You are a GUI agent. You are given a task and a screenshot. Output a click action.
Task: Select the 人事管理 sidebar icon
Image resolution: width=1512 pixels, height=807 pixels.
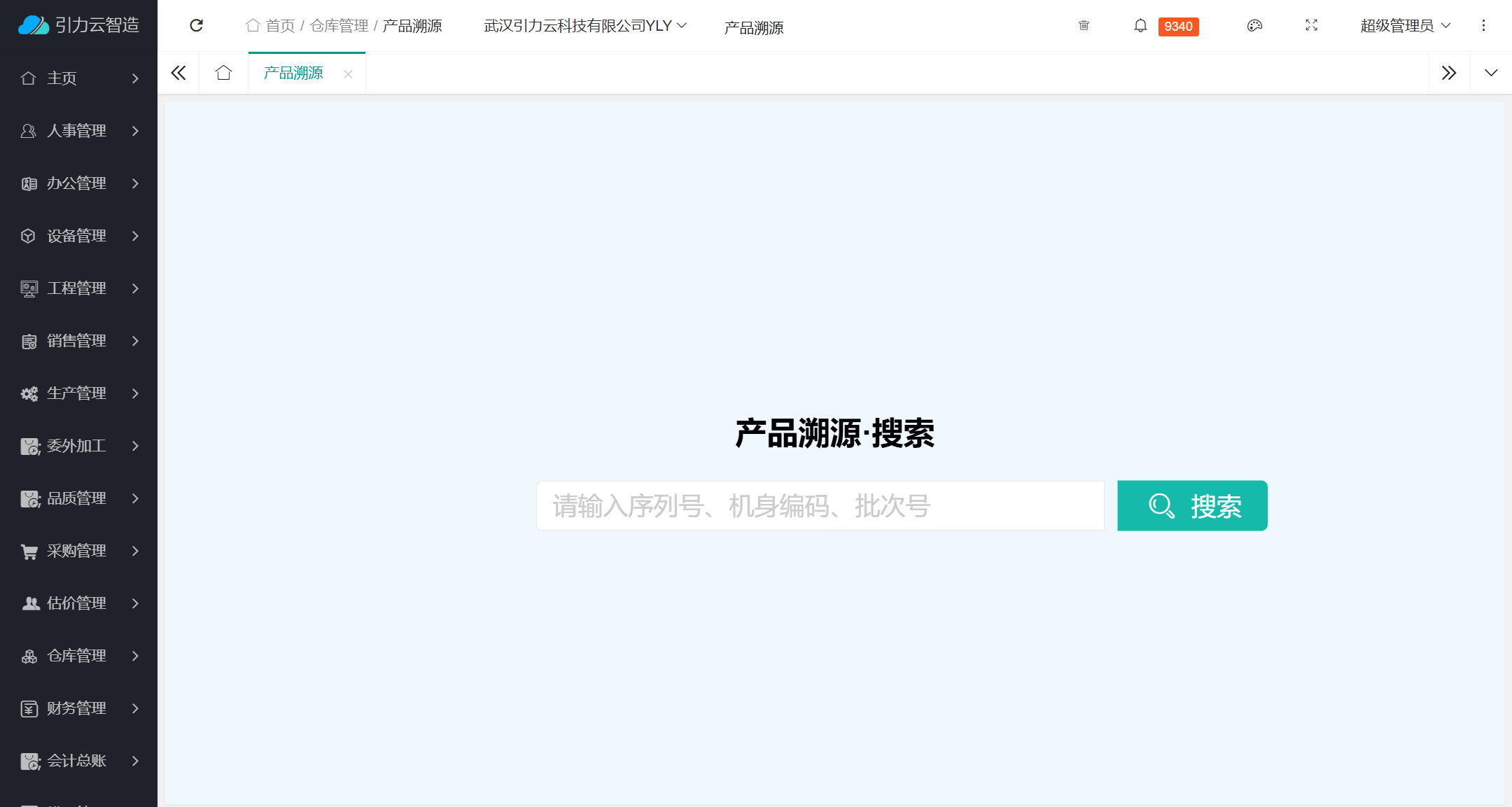29,131
